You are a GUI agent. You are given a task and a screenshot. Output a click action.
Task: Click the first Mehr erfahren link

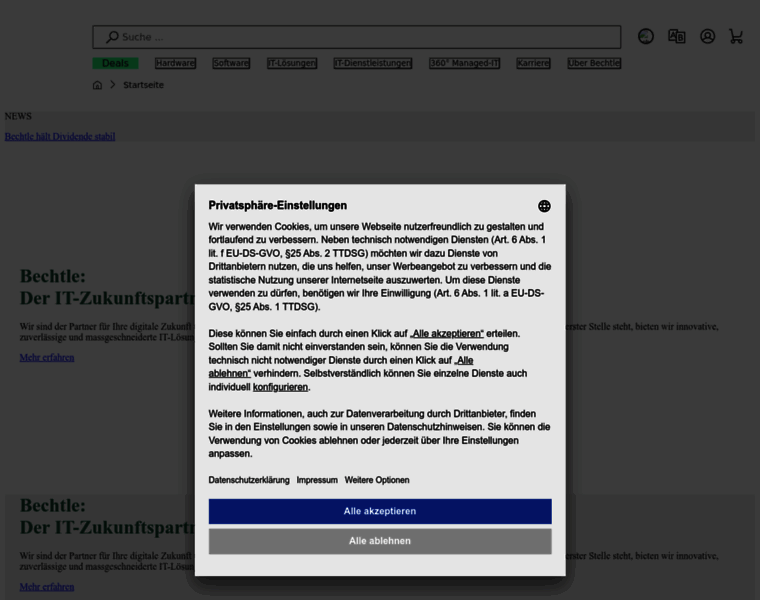[47, 358]
